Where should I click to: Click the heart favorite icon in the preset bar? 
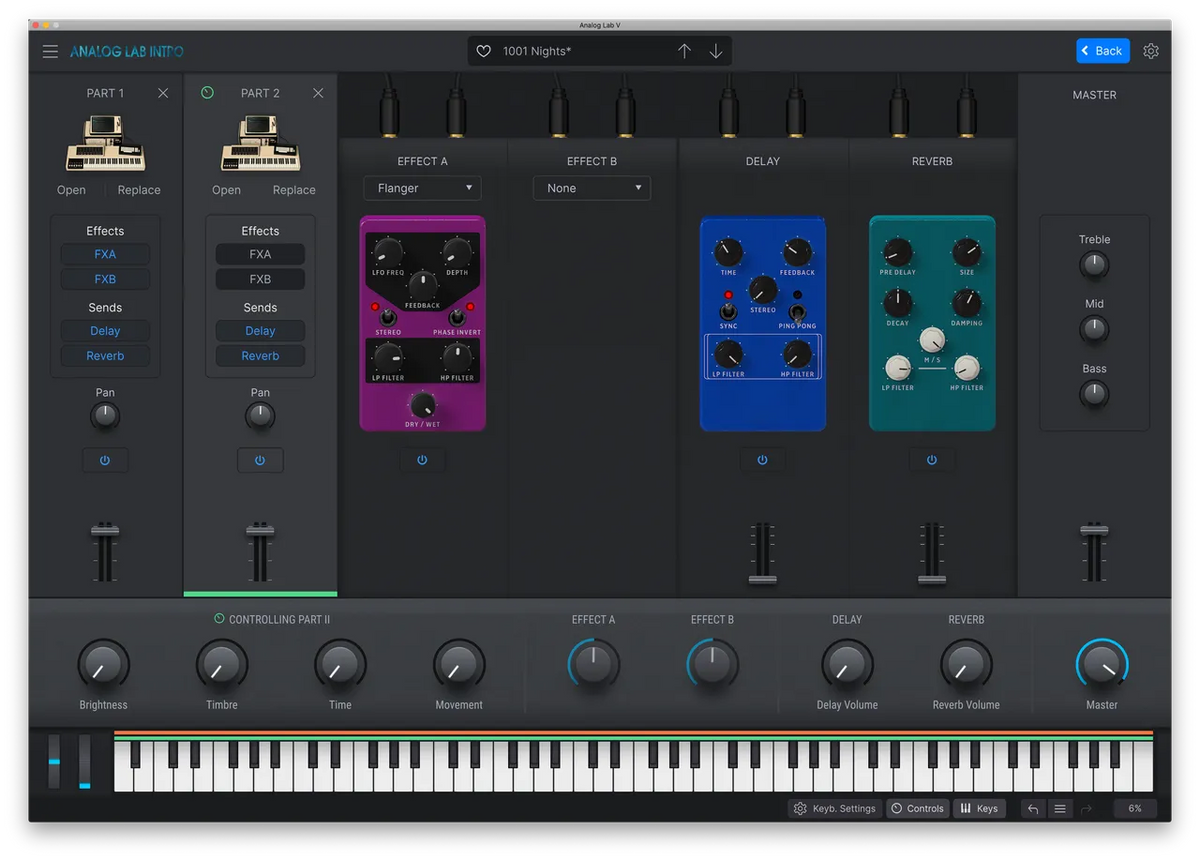pos(484,50)
